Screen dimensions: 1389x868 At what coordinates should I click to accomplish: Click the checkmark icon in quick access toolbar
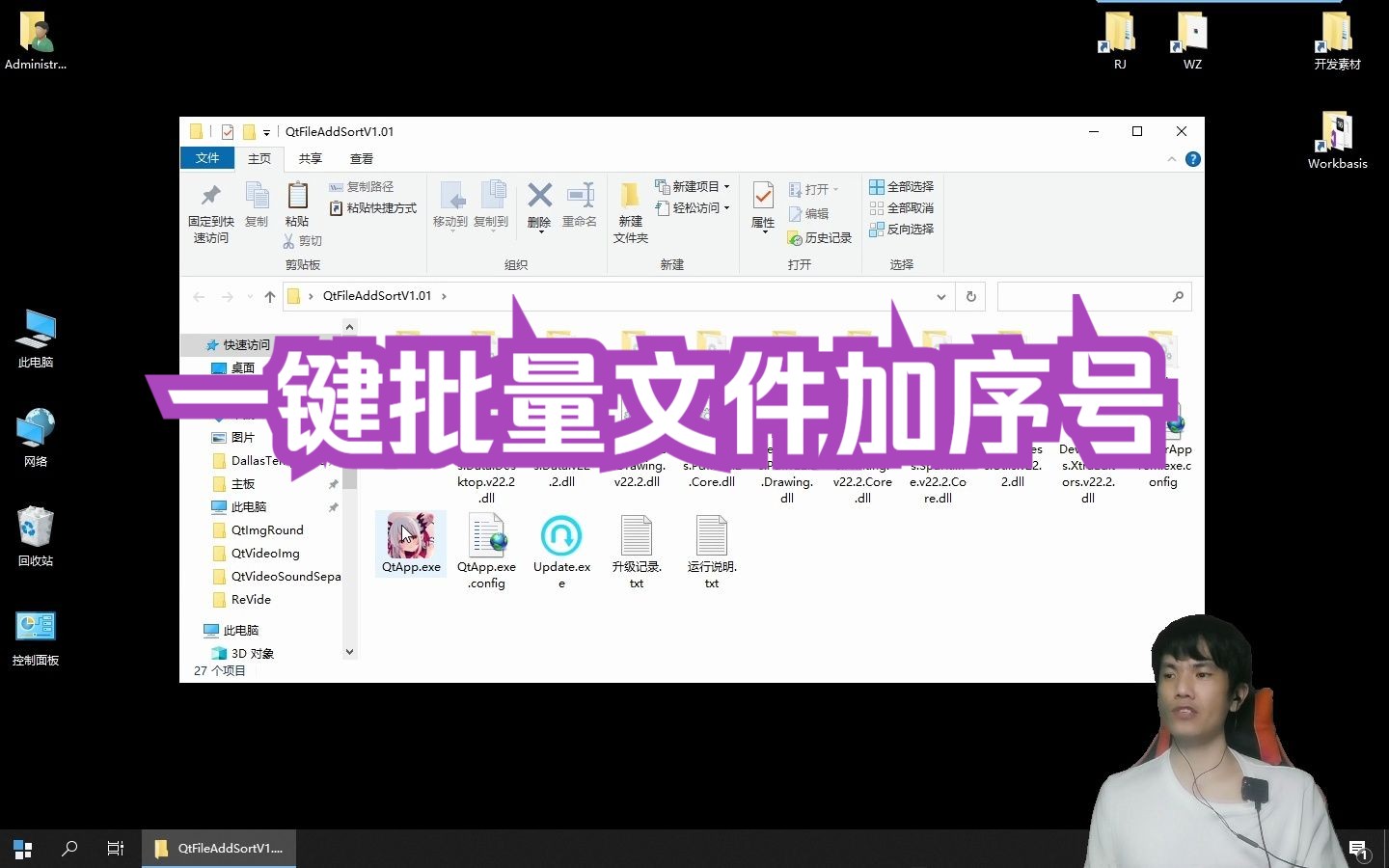click(x=228, y=131)
